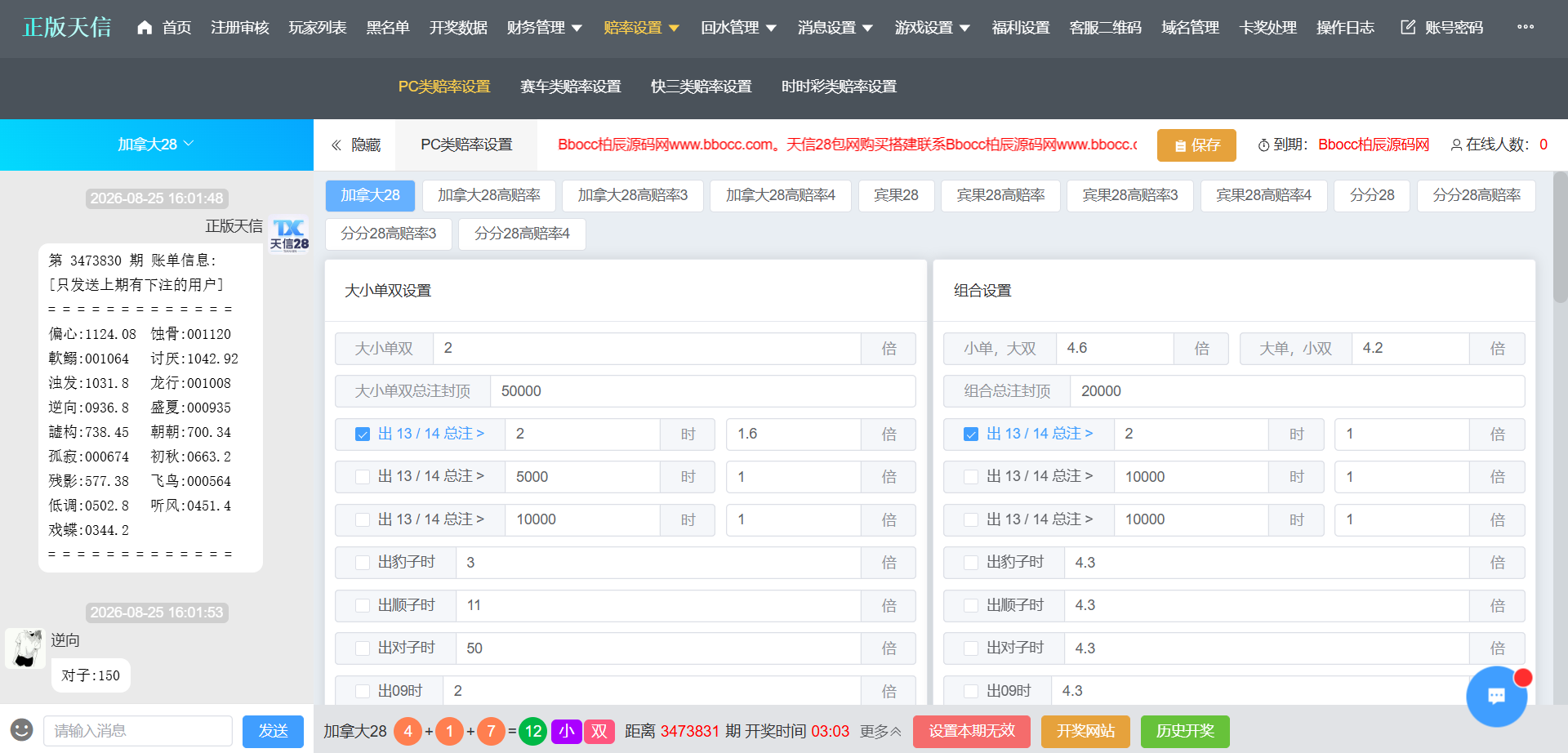This screenshot has height=753, width=1568.
Task: Click the green sum ball 12
Action: (x=533, y=731)
